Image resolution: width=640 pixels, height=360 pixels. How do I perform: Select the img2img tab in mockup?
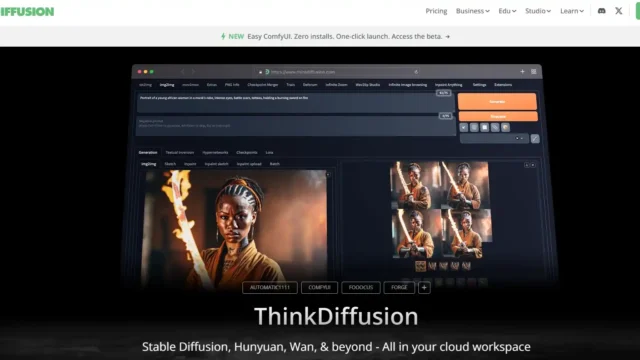point(167,85)
